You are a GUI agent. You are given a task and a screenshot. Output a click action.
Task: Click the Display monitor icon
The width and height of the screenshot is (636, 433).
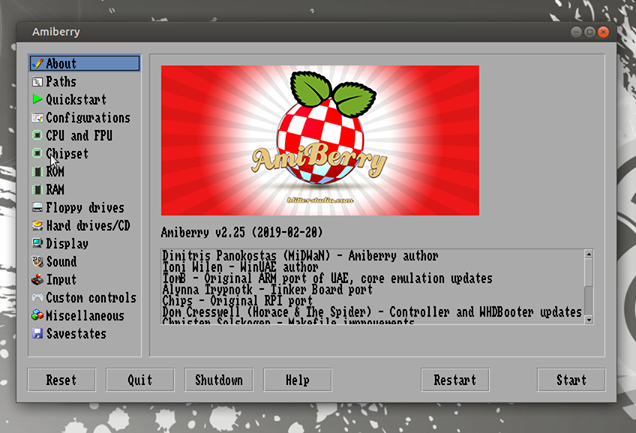(37, 243)
